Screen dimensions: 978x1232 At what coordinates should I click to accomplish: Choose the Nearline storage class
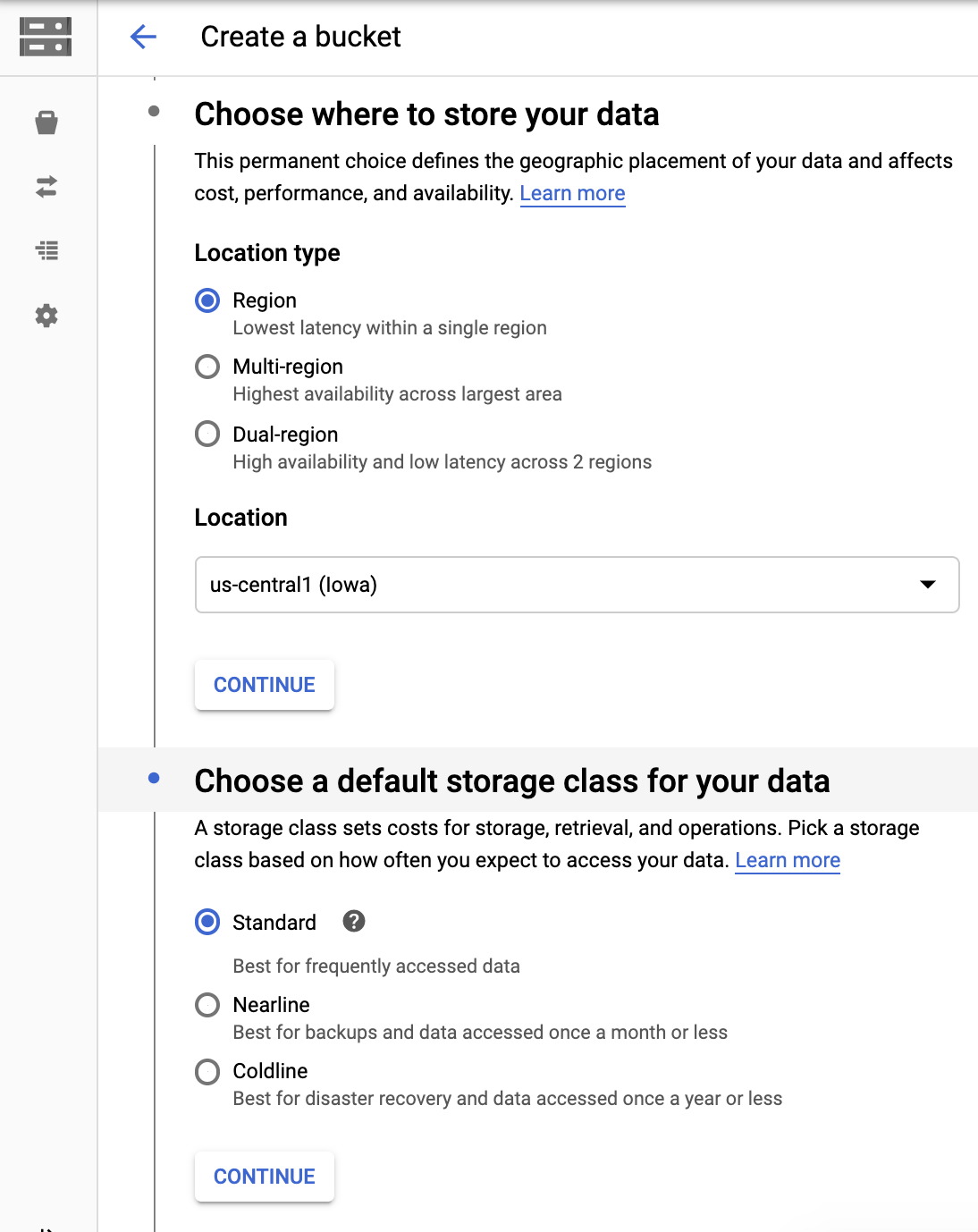(x=207, y=1005)
